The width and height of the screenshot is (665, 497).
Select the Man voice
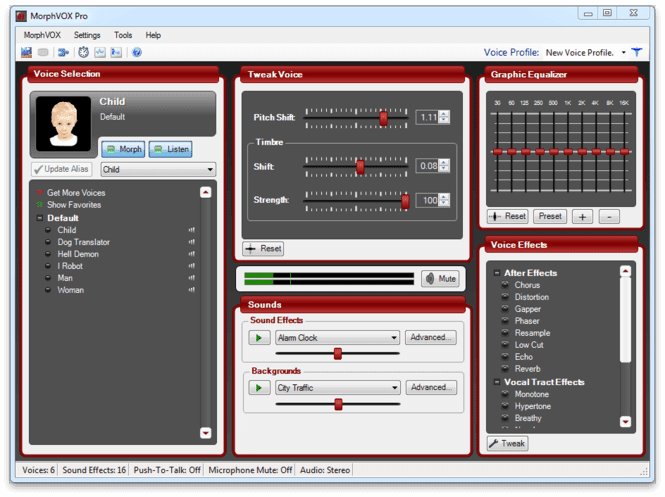point(65,278)
